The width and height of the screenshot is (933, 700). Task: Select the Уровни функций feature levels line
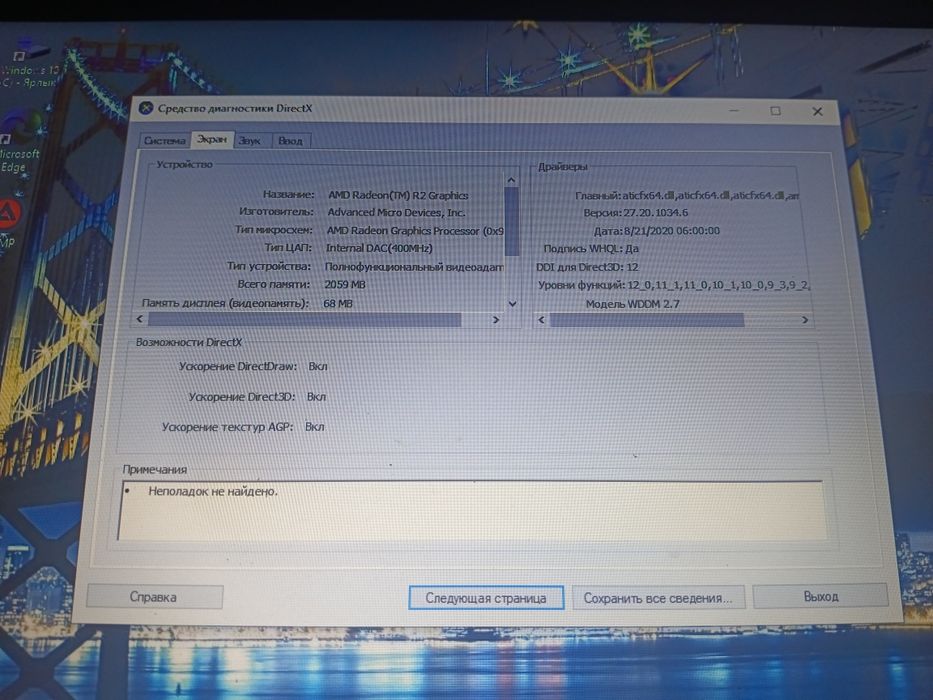tap(674, 285)
